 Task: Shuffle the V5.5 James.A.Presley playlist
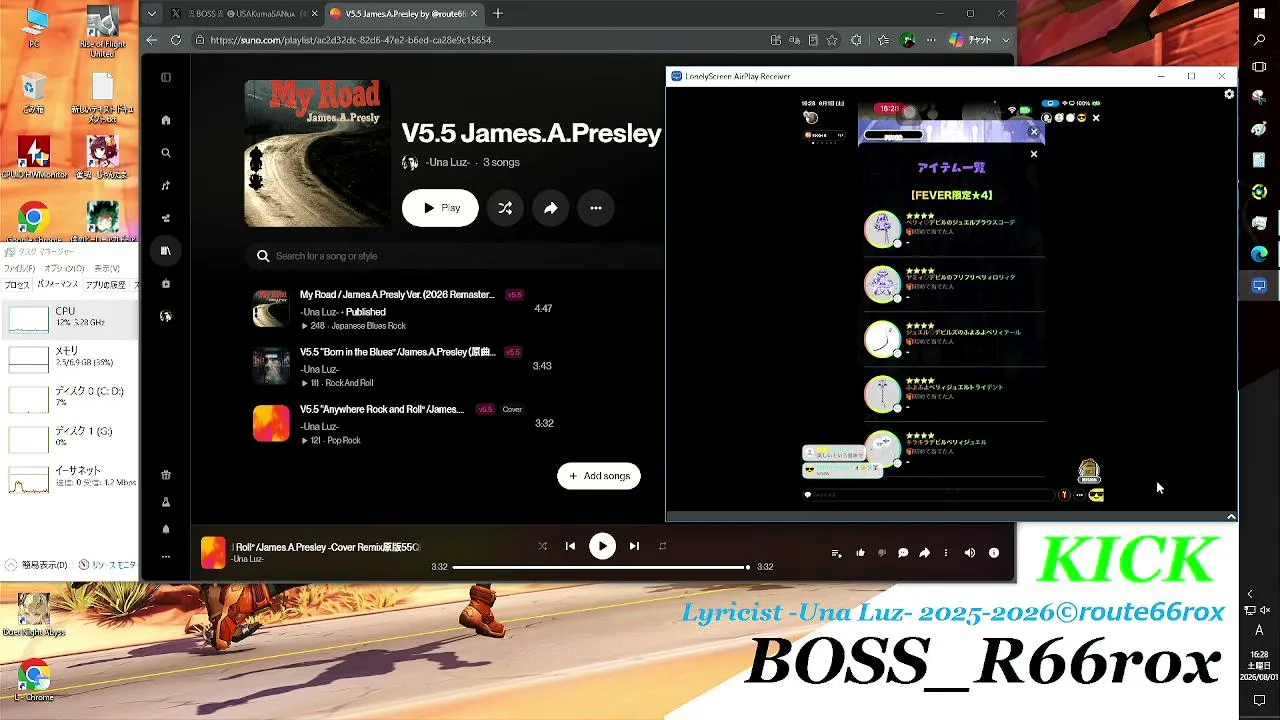505,208
